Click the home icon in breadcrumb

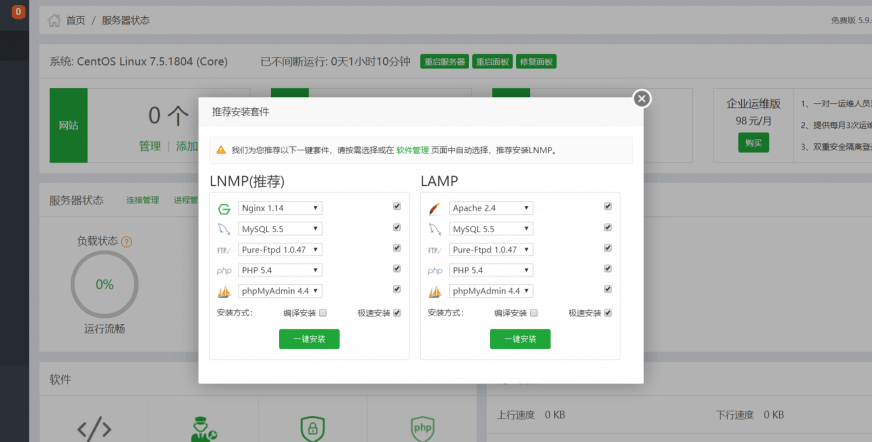[54, 21]
